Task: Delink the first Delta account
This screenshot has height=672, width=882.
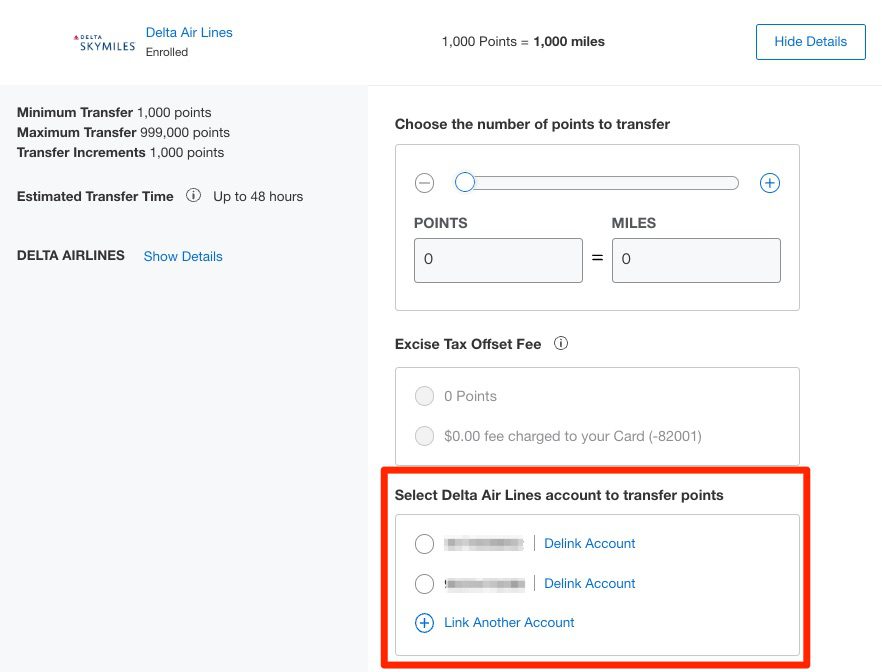Action: pos(589,543)
